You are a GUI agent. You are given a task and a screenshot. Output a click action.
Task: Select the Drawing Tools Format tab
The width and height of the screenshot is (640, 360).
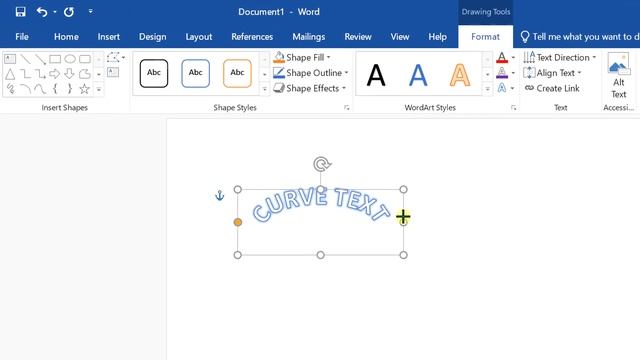(485, 37)
